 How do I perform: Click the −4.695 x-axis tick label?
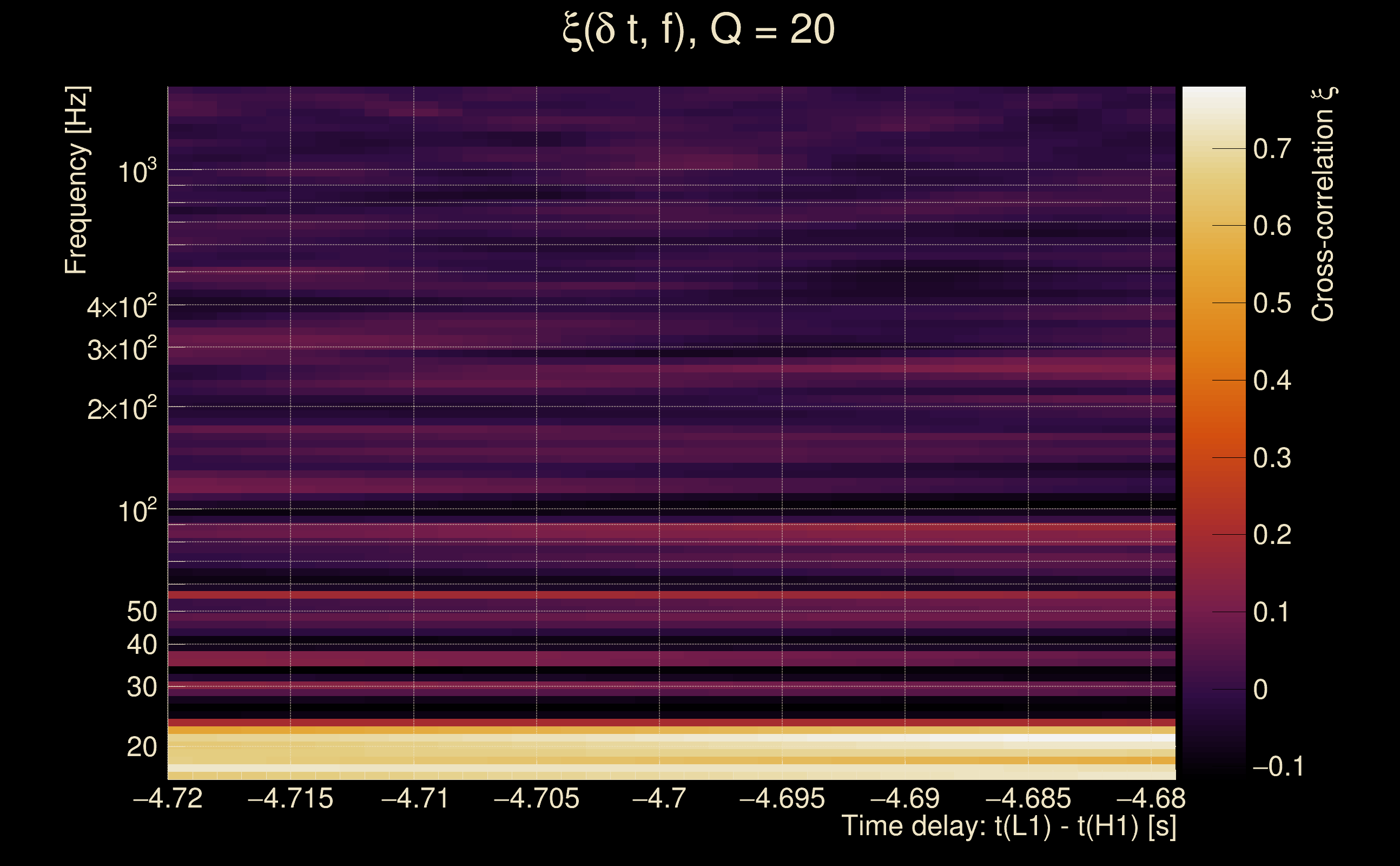coord(782,799)
